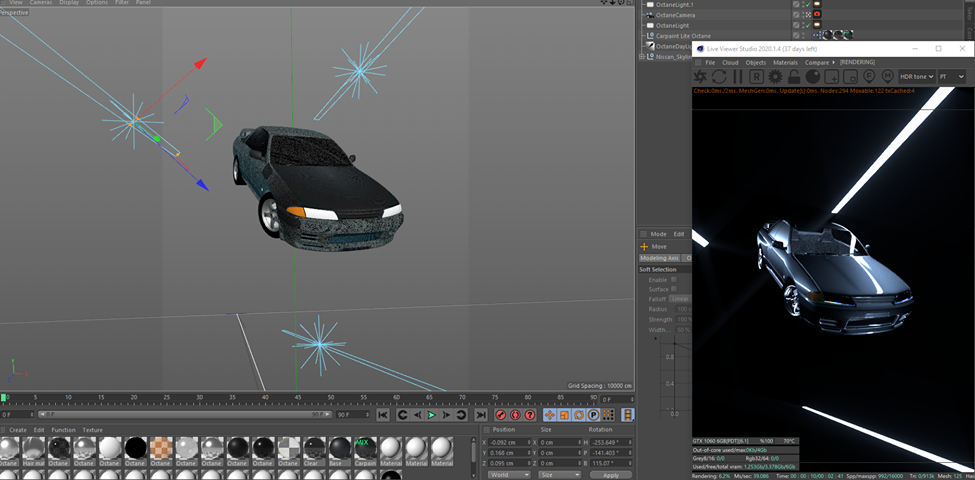Screen dimensions: 975x480
Task: Send scene to Octane Live Viewer render
Action: click(700, 76)
